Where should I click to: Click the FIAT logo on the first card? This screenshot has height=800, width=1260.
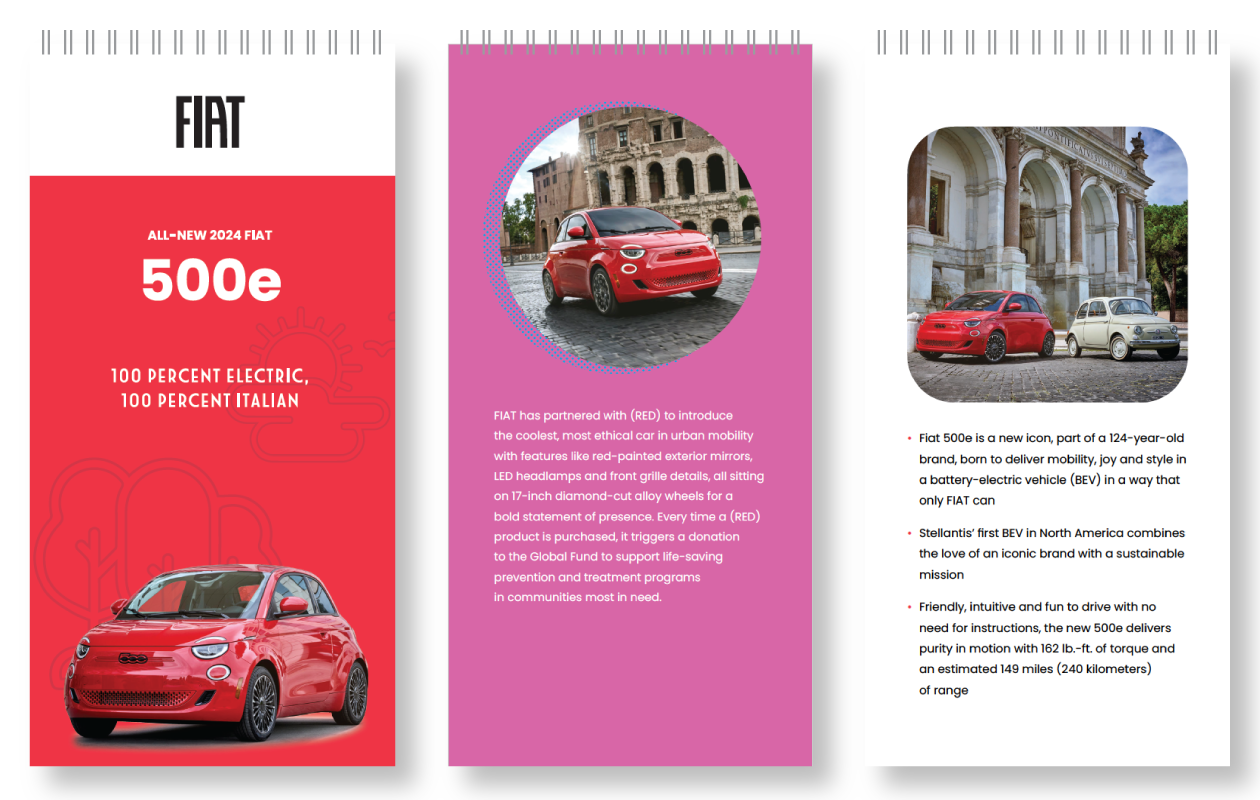(210, 122)
